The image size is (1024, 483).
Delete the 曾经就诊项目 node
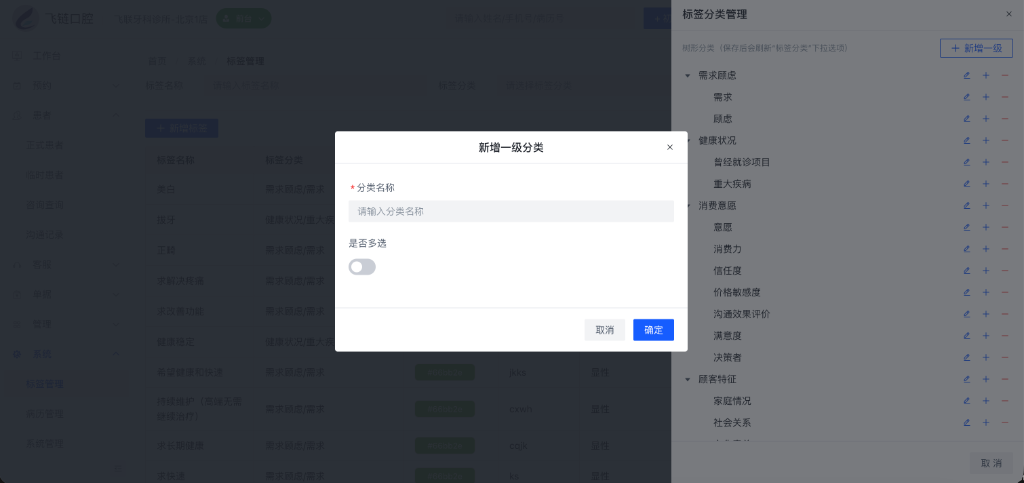(1005, 162)
